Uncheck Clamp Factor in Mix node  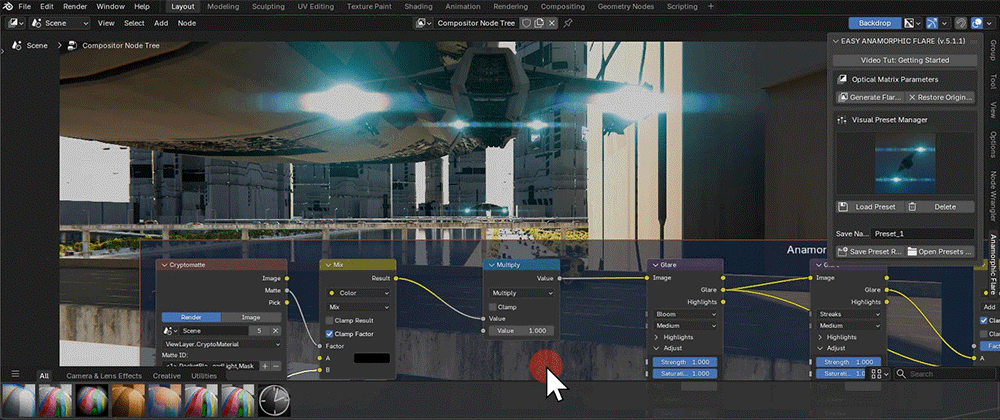pos(330,334)
